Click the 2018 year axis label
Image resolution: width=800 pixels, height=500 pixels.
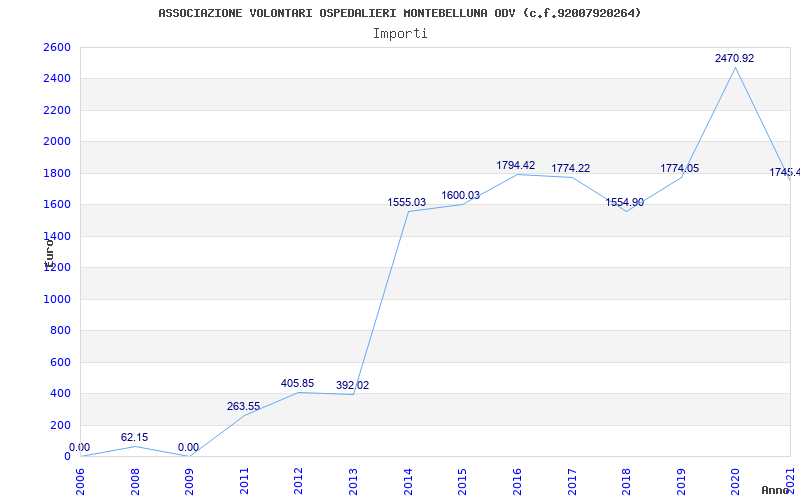tap(626, 482)
